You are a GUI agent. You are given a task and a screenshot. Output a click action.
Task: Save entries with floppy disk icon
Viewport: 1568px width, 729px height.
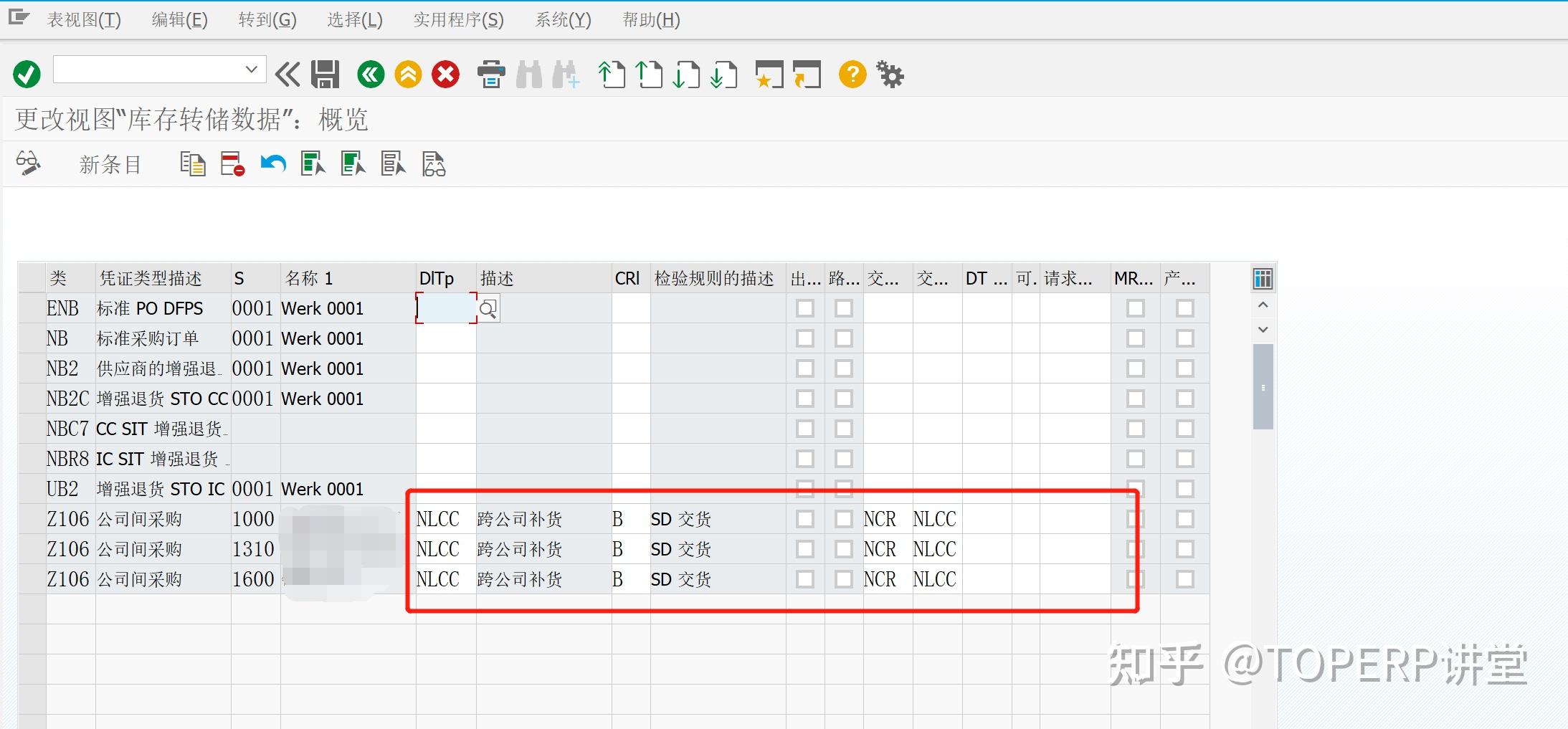tap(326, 74)
